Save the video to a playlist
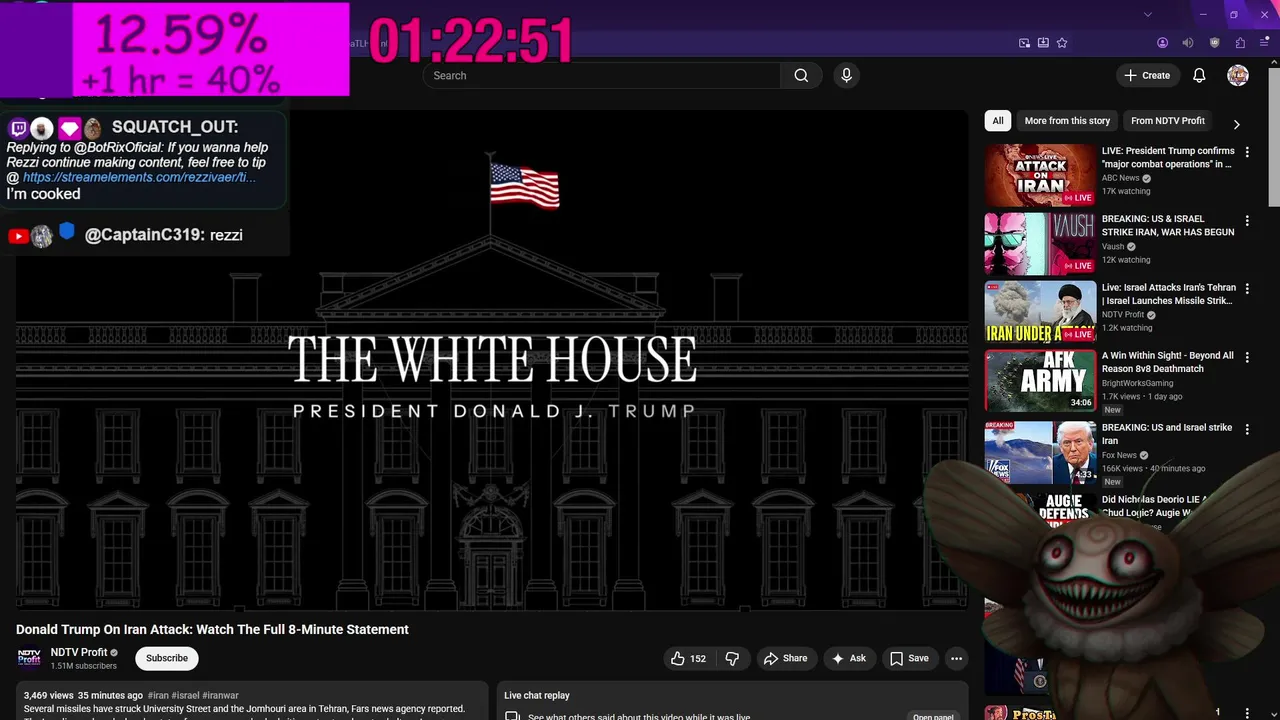 [910, 658]
